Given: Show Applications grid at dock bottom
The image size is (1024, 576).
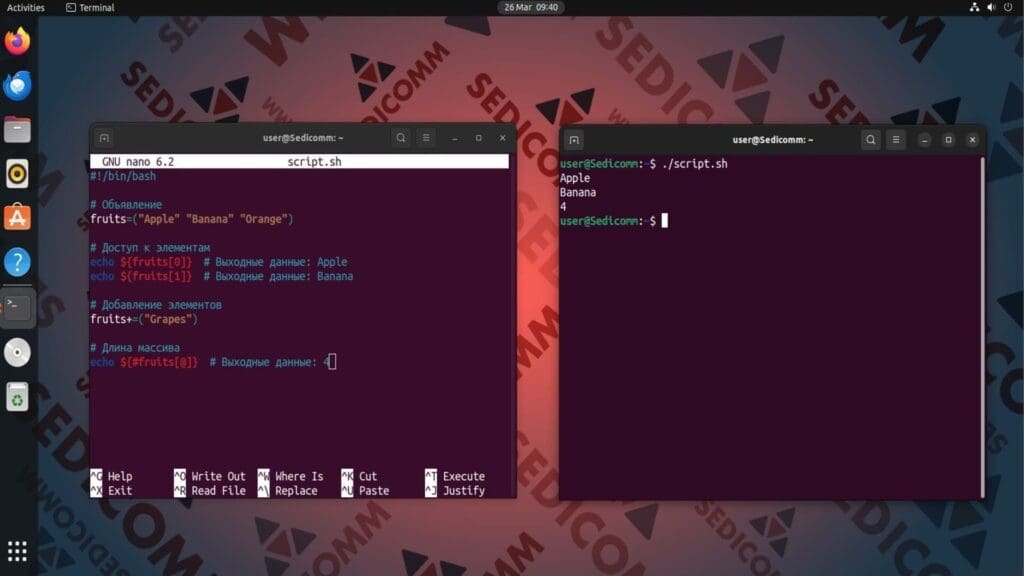Looking at the screenshot, I should (17, 551).
